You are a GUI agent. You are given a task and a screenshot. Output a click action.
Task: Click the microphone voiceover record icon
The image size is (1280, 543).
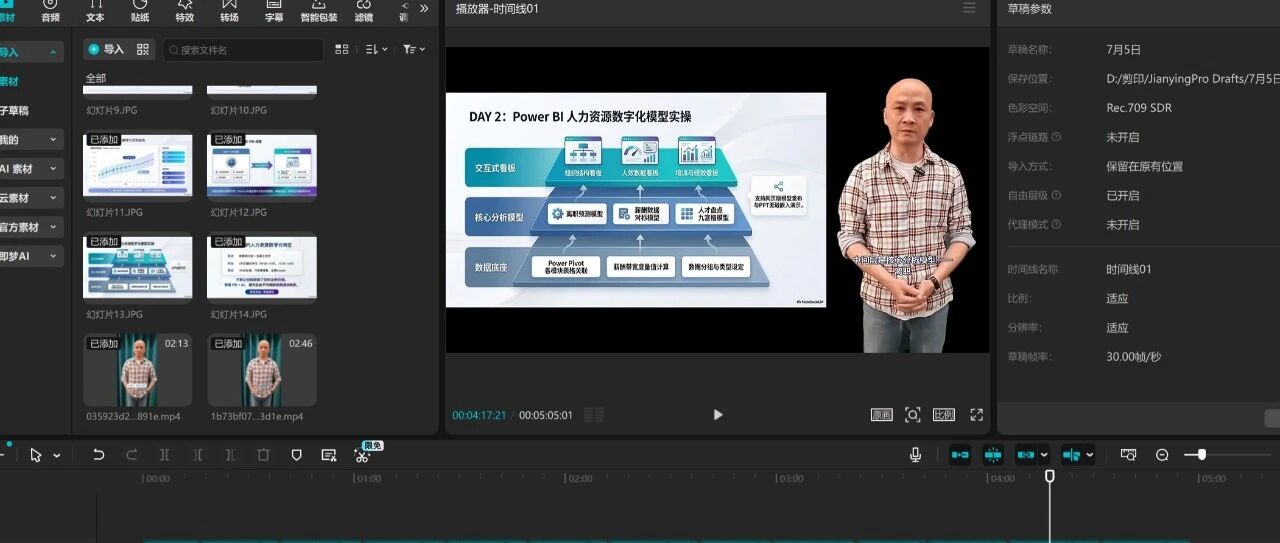coord(915,455)
